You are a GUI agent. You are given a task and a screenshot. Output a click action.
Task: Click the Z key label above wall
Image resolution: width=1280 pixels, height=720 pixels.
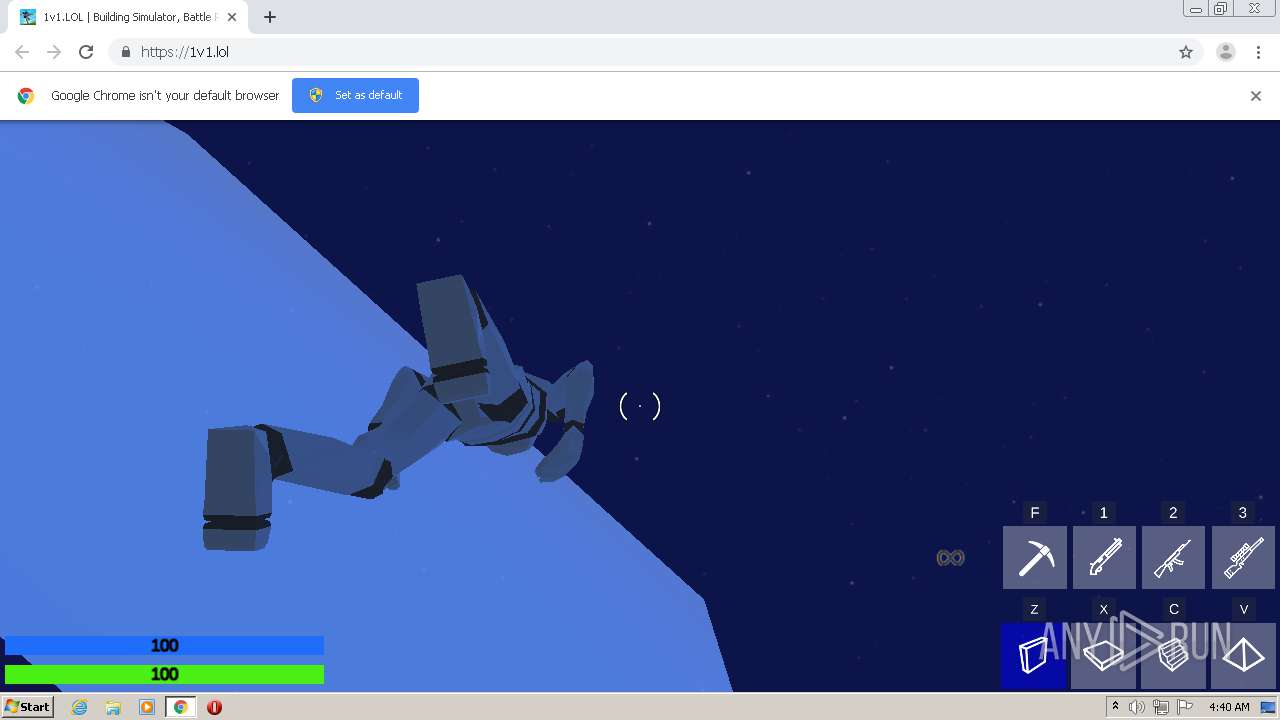[x=1034, y=609]
